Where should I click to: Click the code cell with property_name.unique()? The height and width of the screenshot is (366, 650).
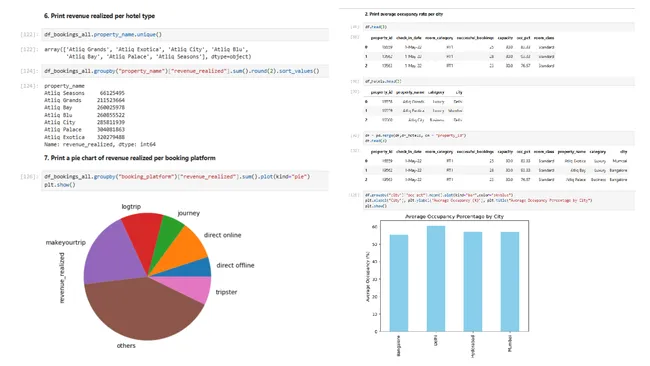point(185,34)
